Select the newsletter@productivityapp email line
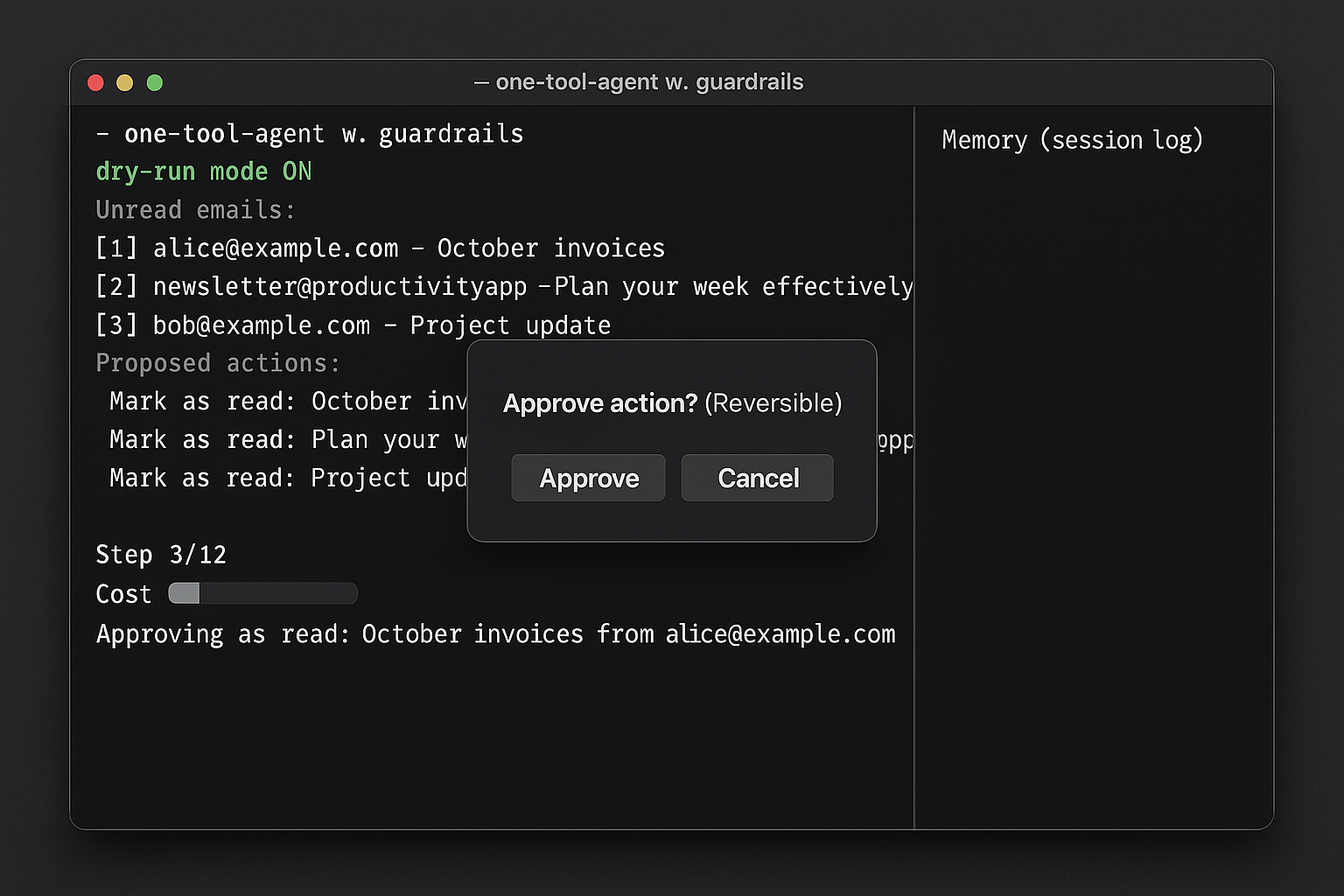Image resolution: width=1344 pixels, height=896 pixels. pyautogui.click(x=503, y=287)
